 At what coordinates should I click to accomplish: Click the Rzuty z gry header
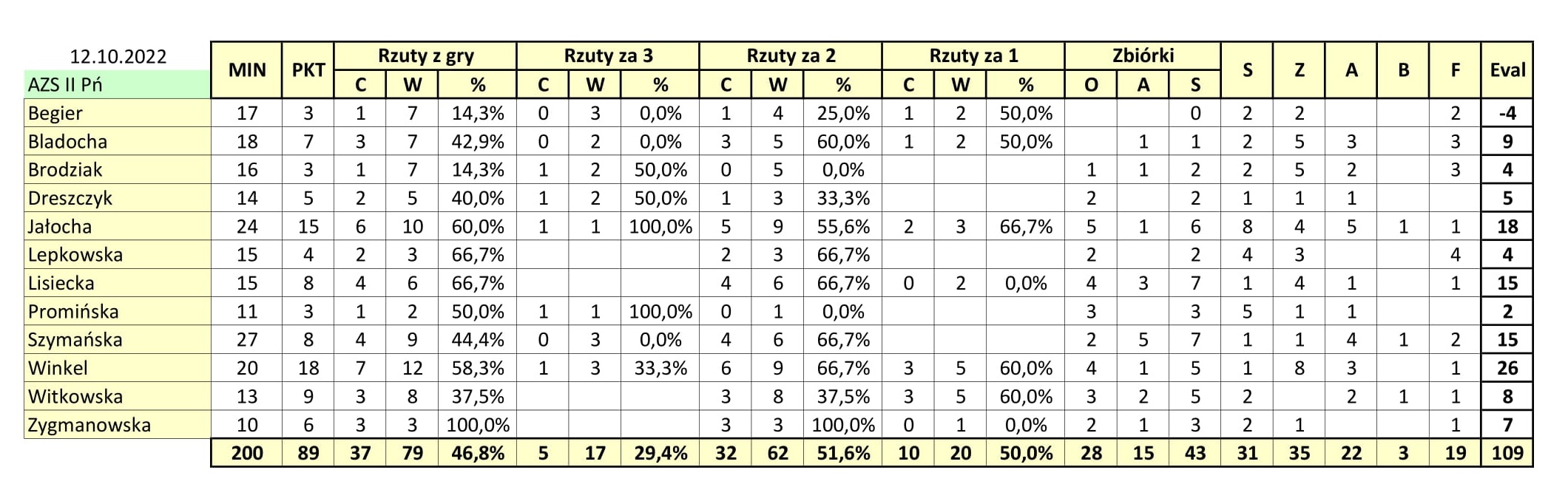point(426,56)
